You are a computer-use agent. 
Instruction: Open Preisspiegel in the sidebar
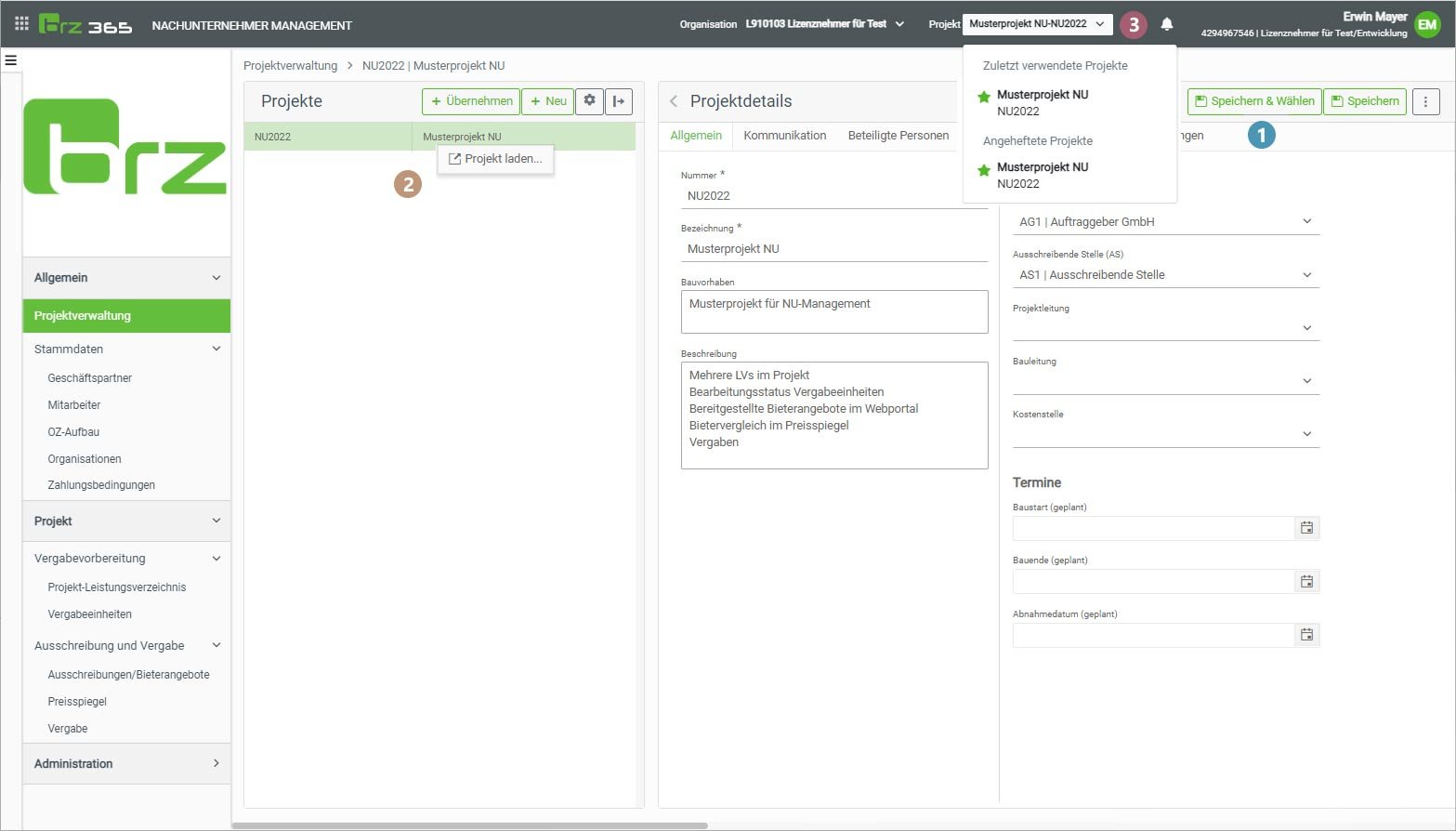click(x=77, y=702)
